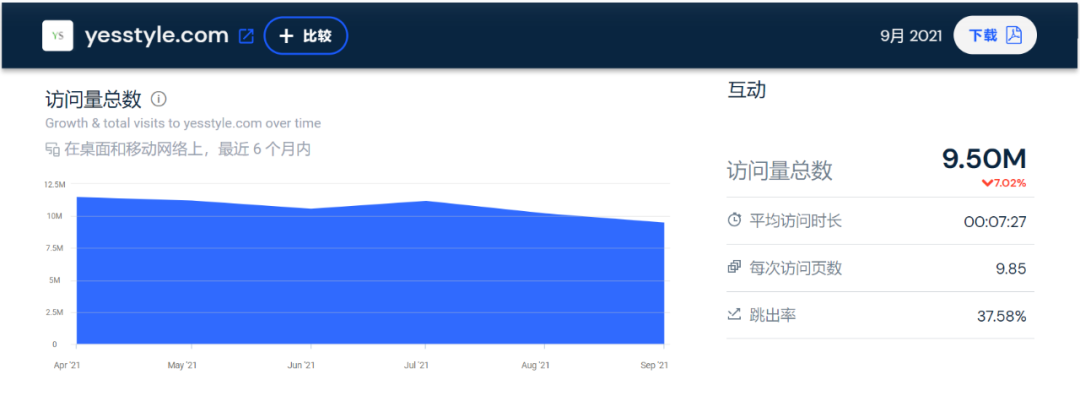This screenshot has width=1080, height=401.
Task: Click the yesstyle.com YS favicon logo
Action: pos(58,36)
